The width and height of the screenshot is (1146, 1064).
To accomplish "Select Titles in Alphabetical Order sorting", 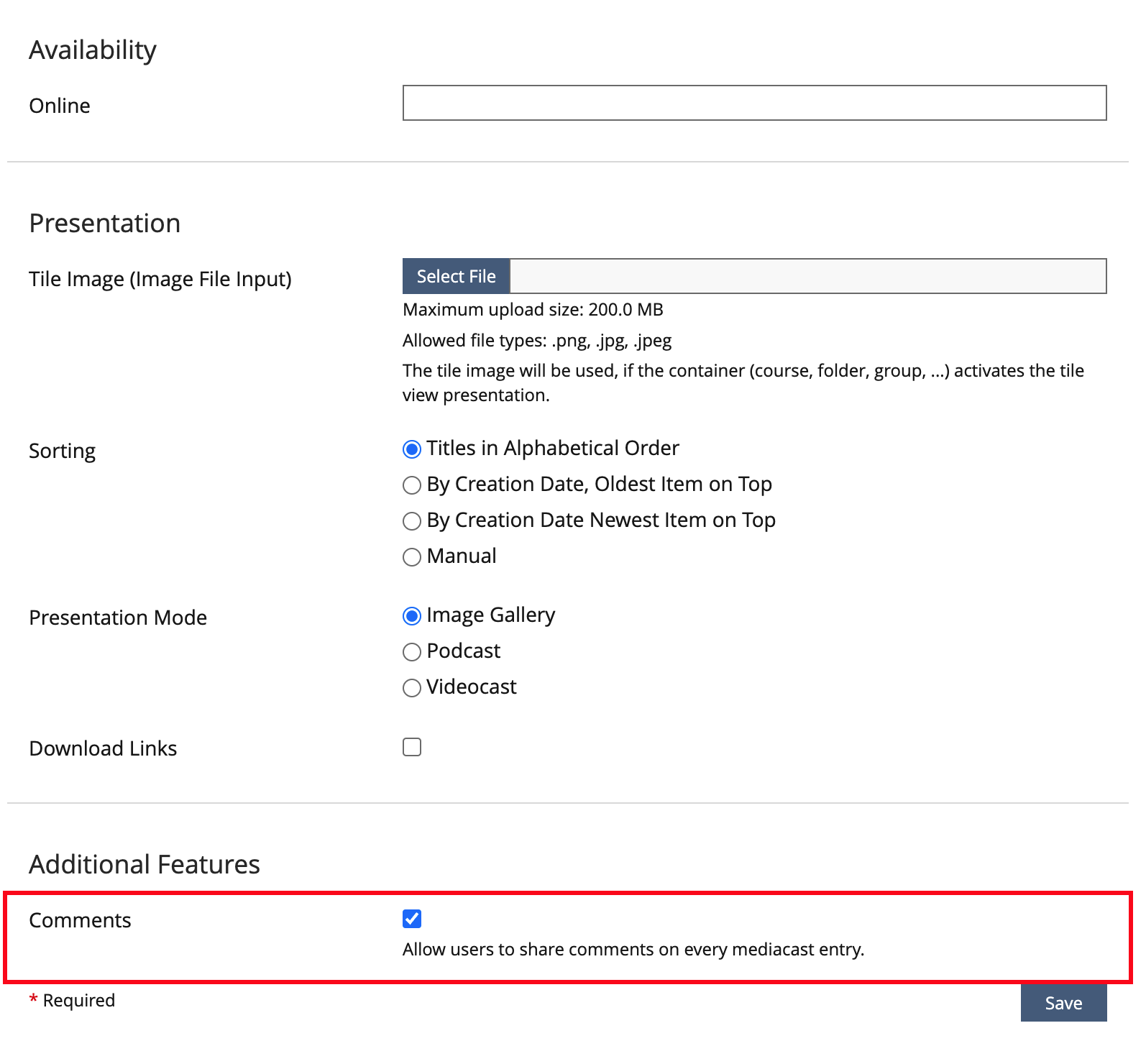I will 412,449.
